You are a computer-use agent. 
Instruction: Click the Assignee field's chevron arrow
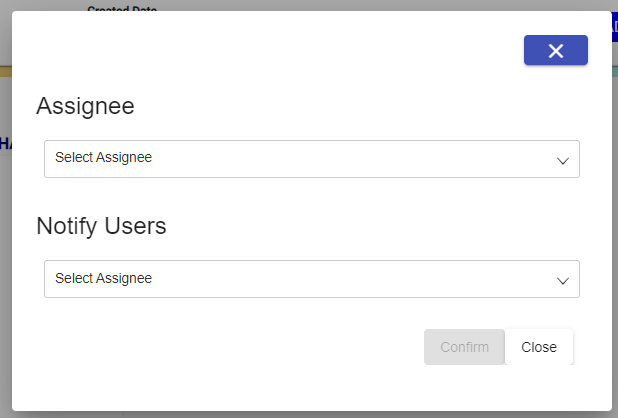[x=562, y=160]
